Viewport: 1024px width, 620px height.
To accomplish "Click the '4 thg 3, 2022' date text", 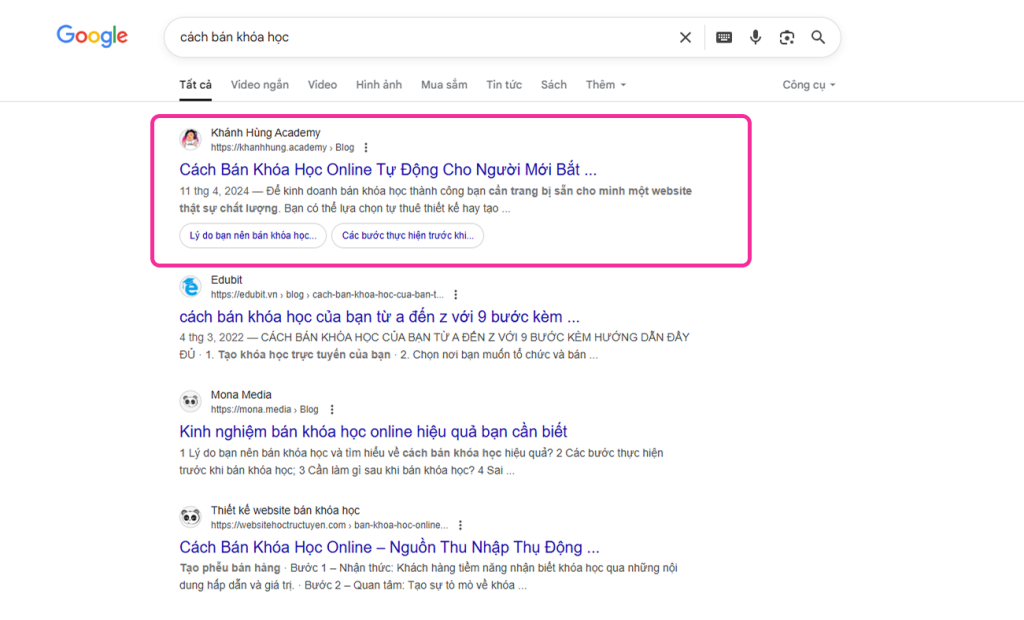I will pyautogui.click(x=212, y=338).
